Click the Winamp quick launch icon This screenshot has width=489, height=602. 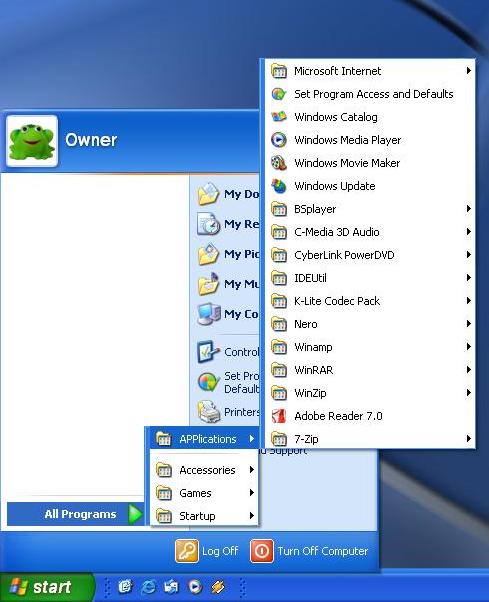pyautogui.click(x=218, y=587)
